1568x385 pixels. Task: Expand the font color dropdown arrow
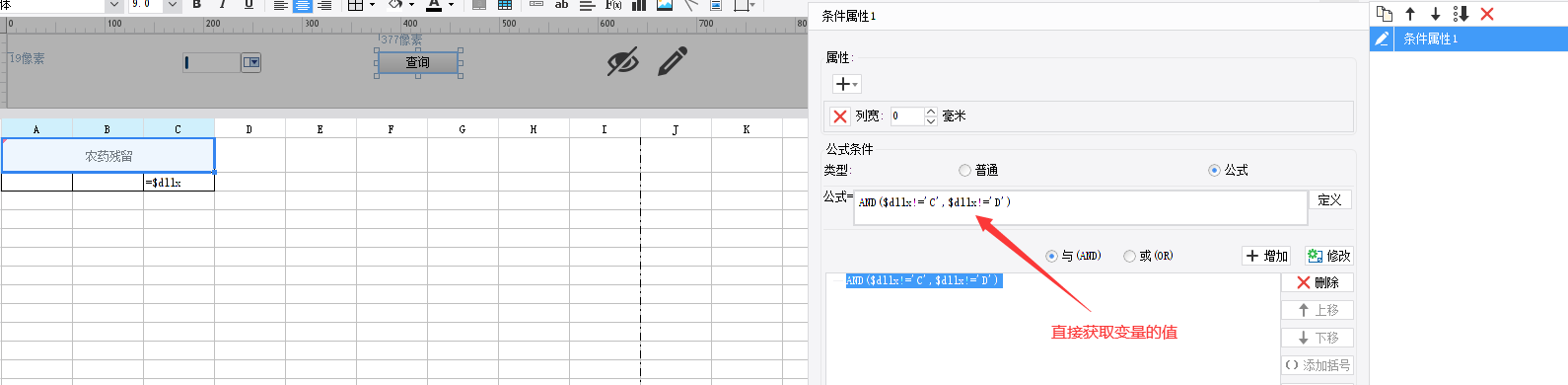coord(451,5)
